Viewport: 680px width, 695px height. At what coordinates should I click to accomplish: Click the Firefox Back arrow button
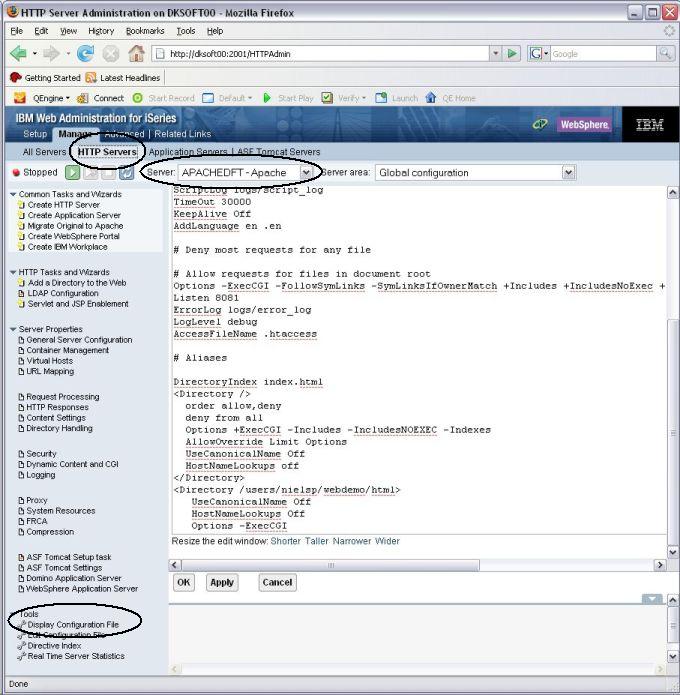[19, 54]
